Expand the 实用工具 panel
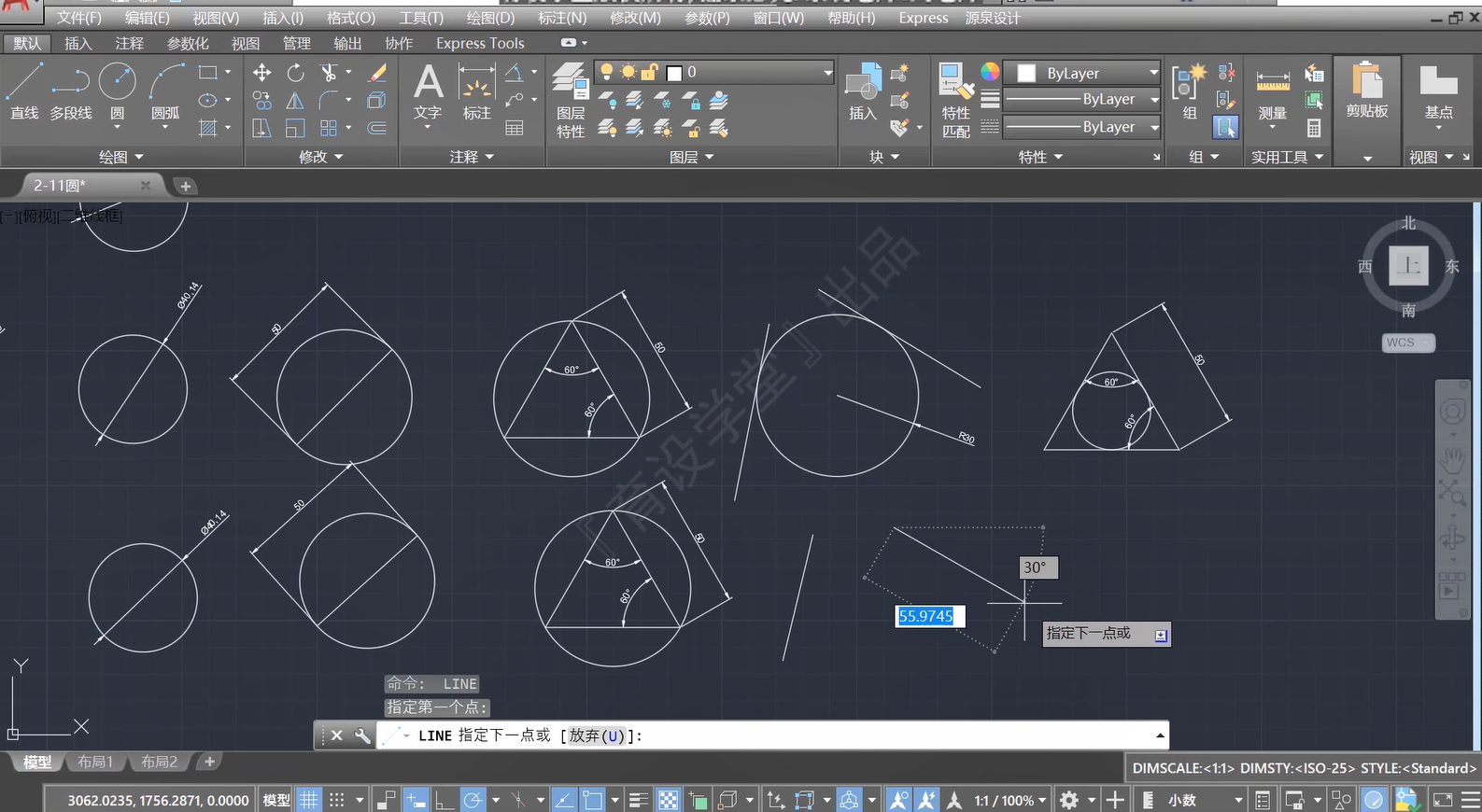The height and width of the screenshot is (812, 1482). 1288,157
